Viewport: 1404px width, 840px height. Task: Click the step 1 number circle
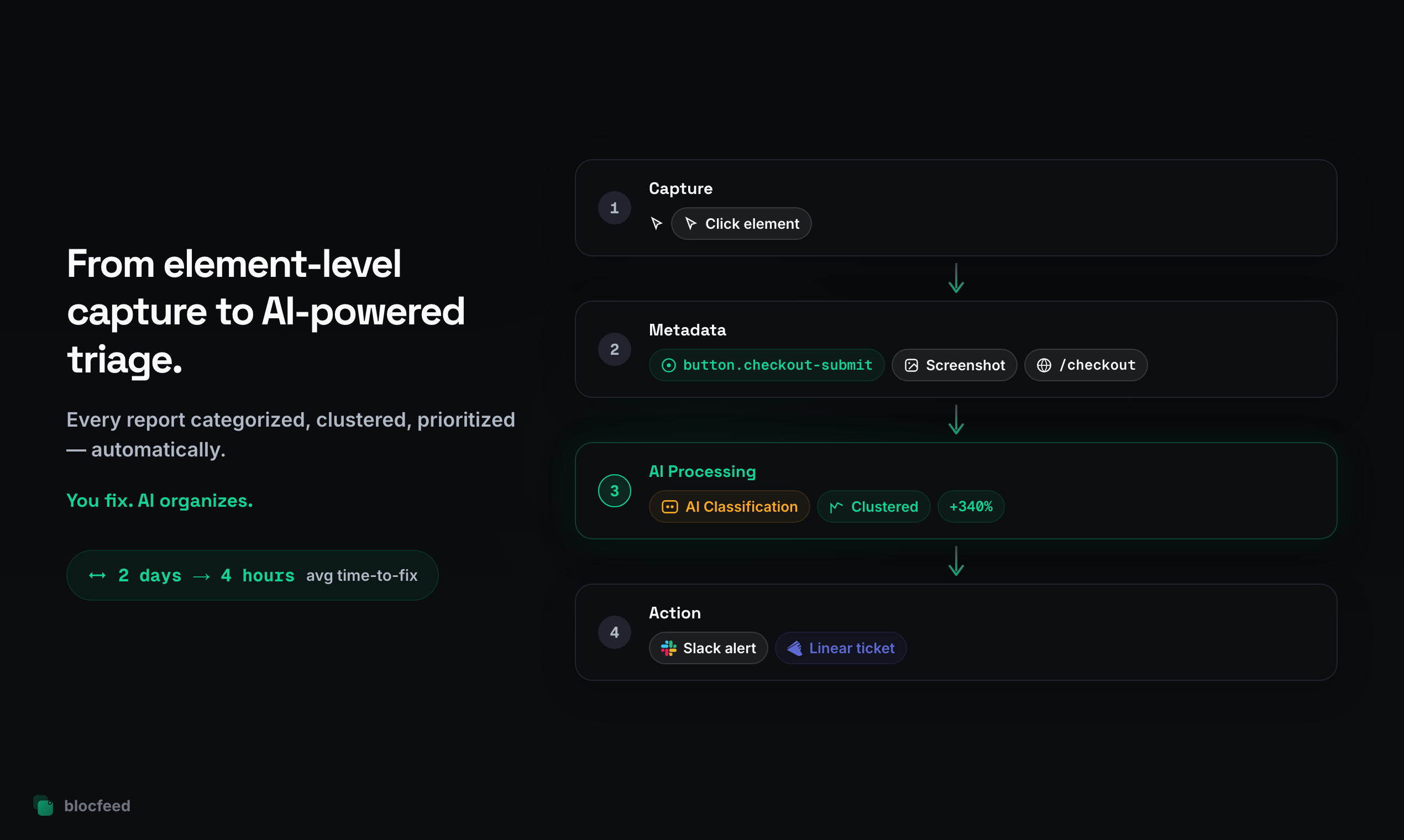pyautogui.click(x=614, y=208)
